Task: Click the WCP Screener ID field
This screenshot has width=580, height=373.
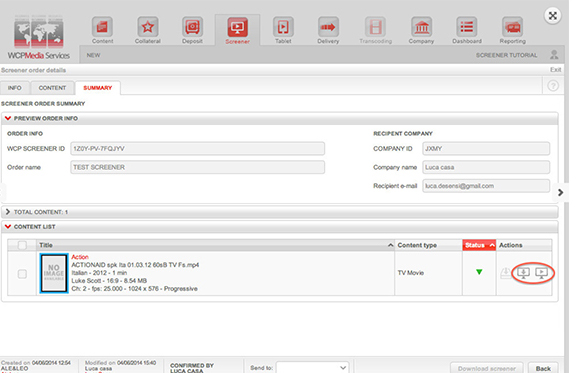Action: (x=198, y=148)
